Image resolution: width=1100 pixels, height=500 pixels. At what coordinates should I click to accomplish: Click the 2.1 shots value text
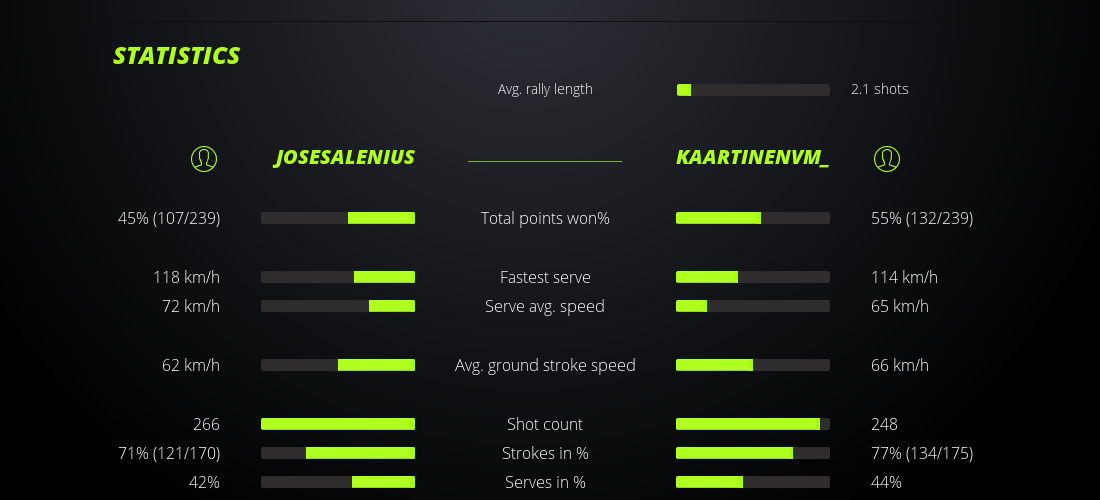tap(880, 89)
